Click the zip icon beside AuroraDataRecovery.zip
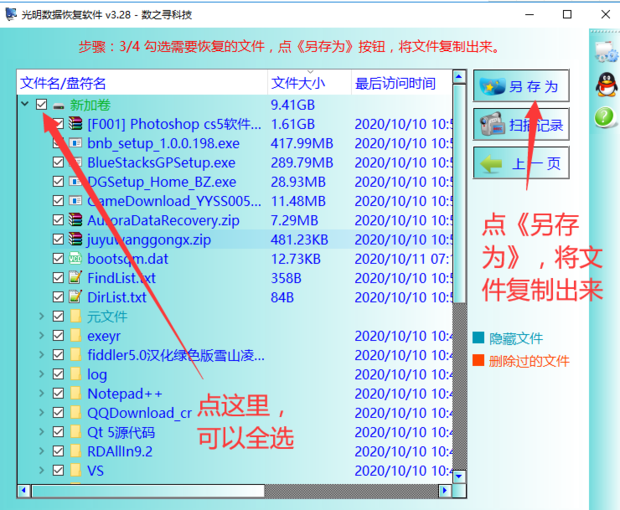Screen dimensions: 620x510 click(x=75, y=220)
